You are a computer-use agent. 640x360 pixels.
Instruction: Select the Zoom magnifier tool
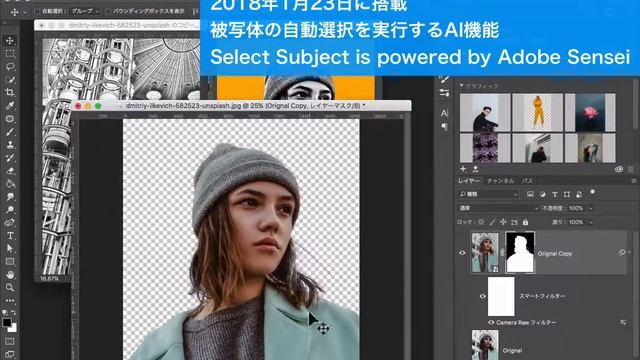(x=10, y=287)
